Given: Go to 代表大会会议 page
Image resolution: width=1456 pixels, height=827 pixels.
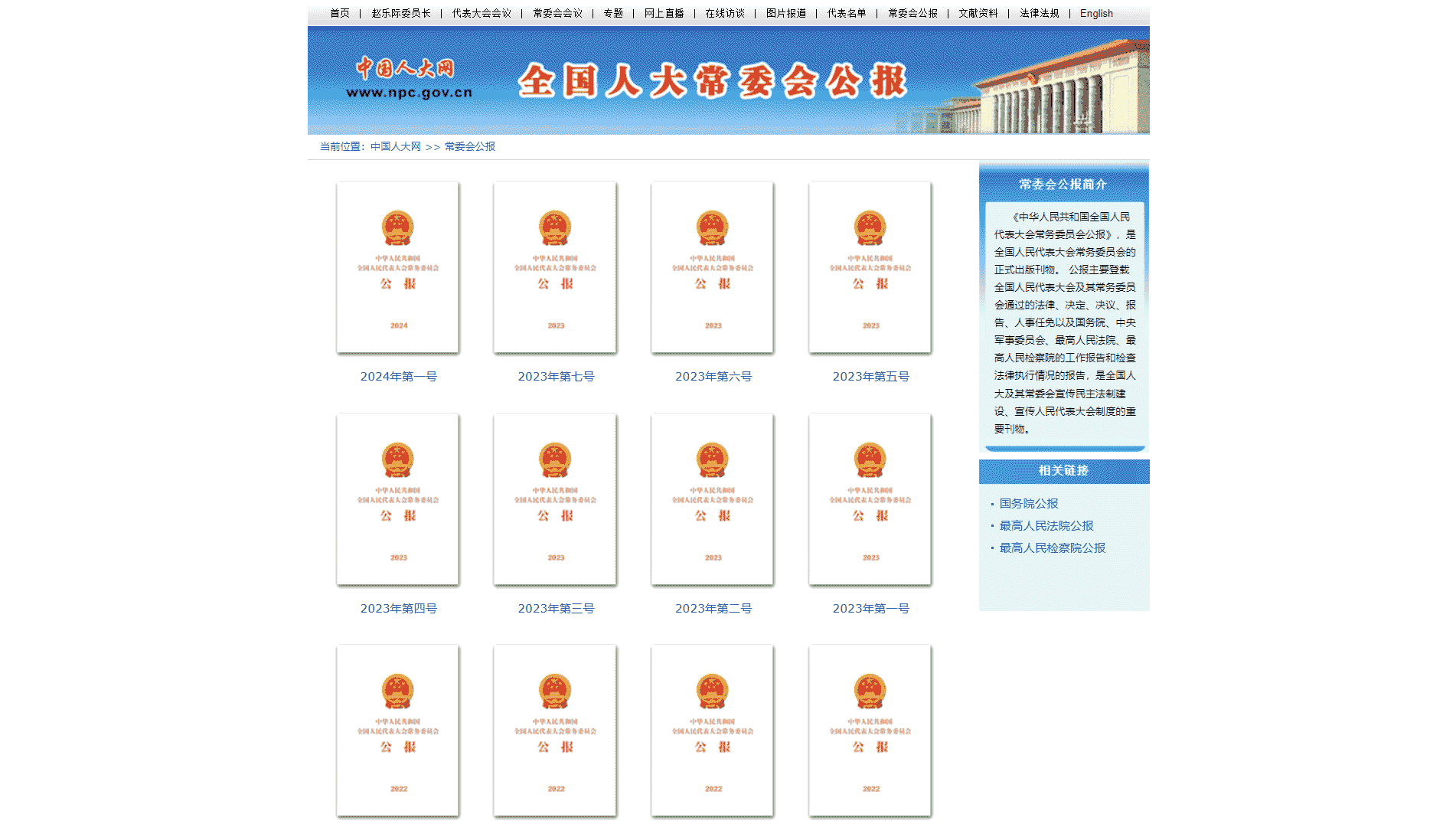Looking at the screenshot, I should [482, 13].
